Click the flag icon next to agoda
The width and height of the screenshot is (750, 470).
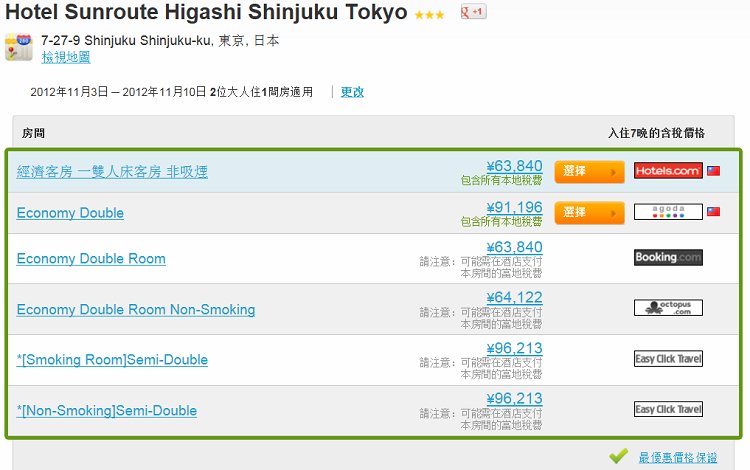coord(714,211)
